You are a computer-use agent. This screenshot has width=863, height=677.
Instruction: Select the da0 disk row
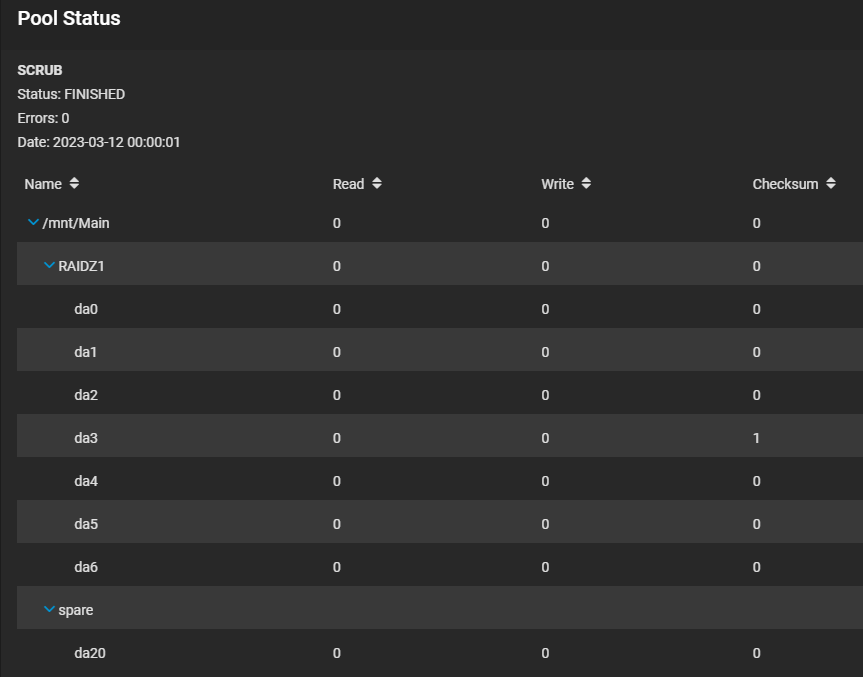coord(86,309)
